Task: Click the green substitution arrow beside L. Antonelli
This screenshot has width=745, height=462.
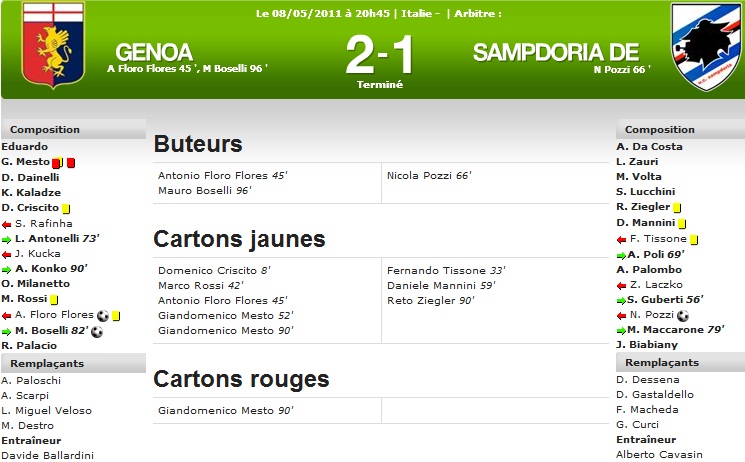Action: [x=7, y=240]
